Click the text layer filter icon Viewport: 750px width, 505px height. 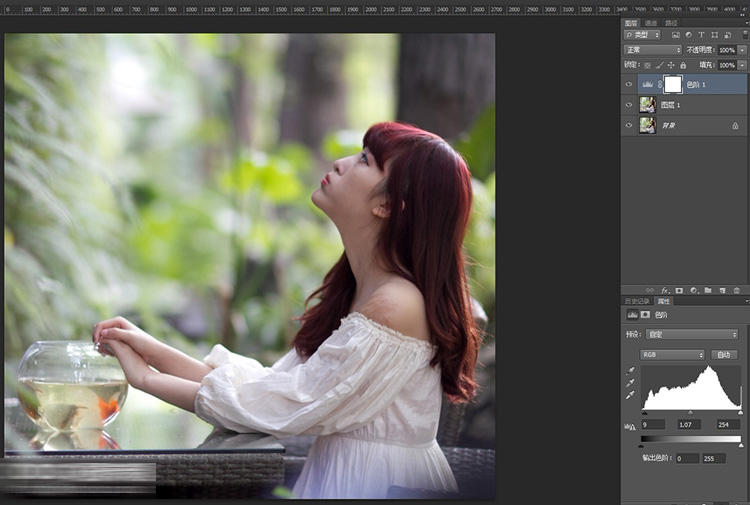tap(701, 35)
